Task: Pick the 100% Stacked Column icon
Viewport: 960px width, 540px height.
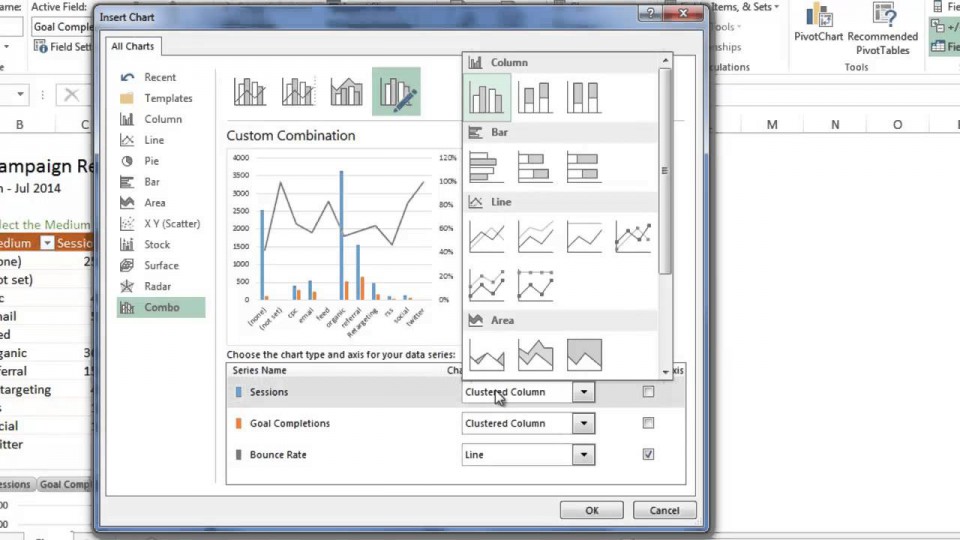Action: click(584, 98)
